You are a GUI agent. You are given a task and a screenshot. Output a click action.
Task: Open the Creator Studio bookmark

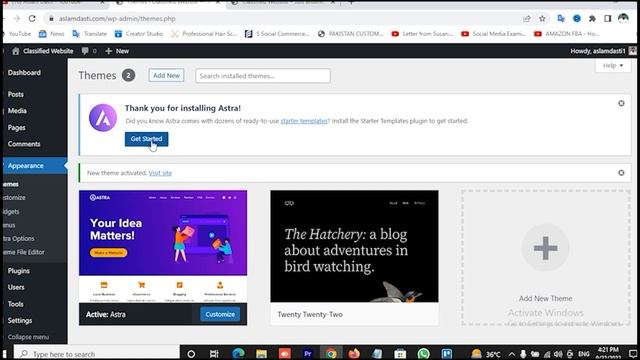[139, 34]
